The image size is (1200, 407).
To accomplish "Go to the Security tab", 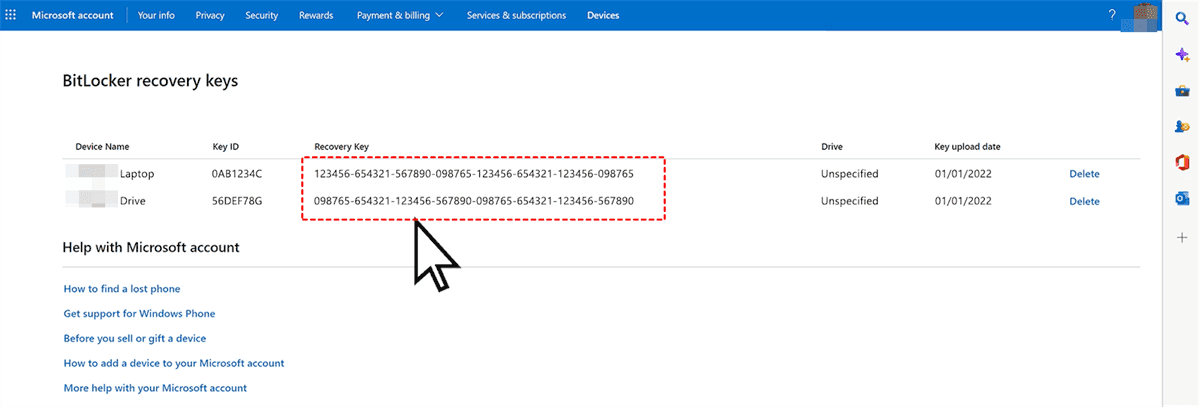I will [x=261, y=15].
